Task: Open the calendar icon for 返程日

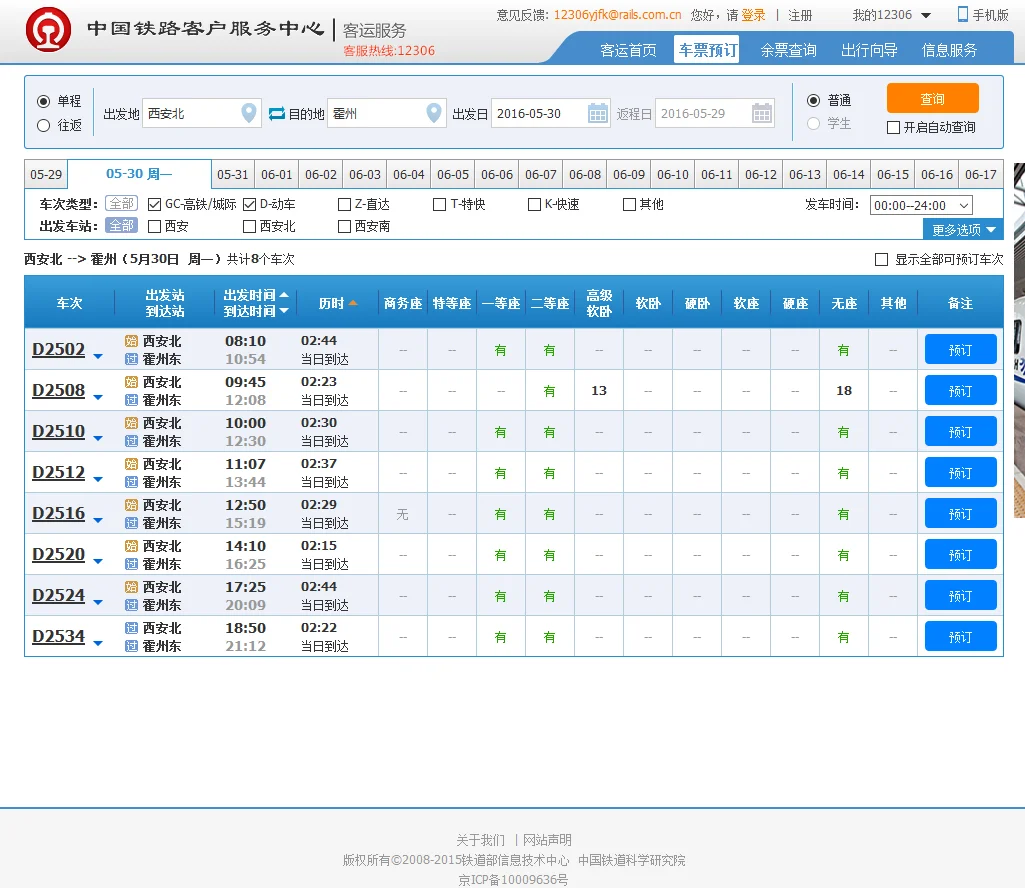Action: tap(762, 113)
